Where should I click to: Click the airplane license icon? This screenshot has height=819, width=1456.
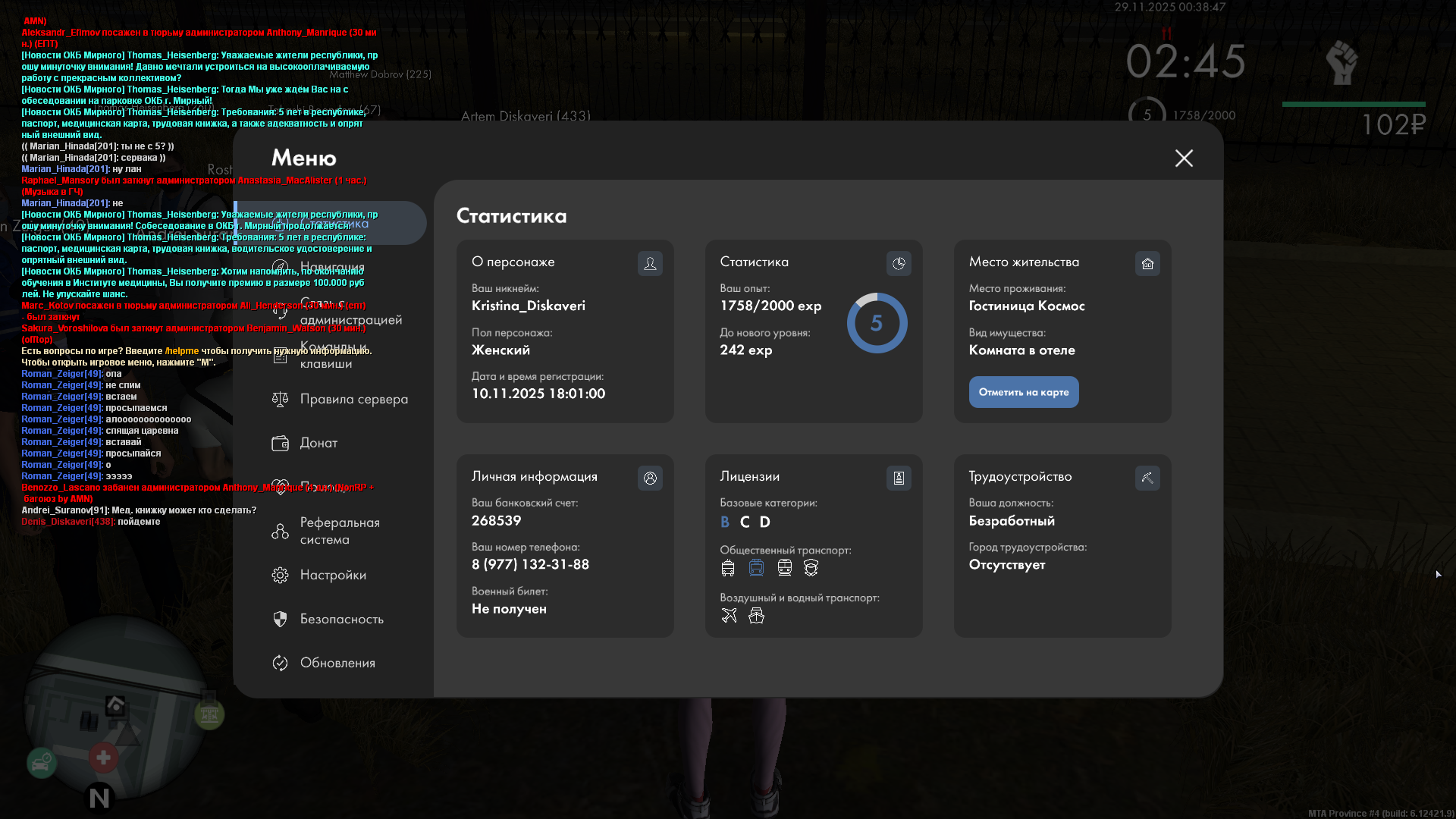point(729,616)
